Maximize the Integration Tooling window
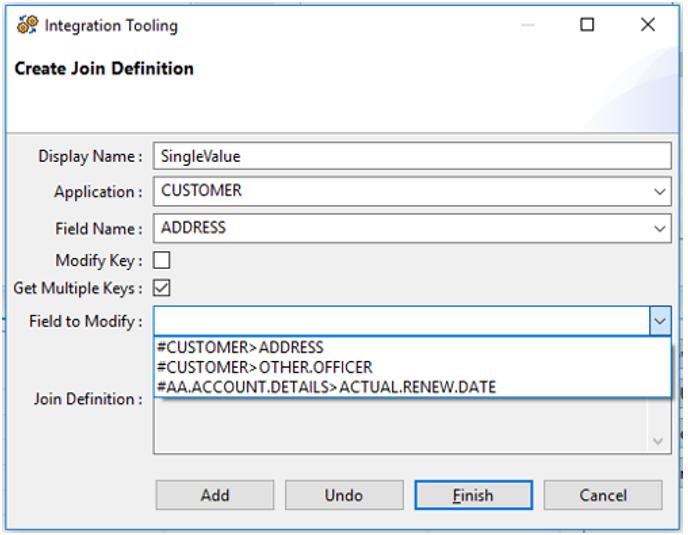Screen dimensions: 688x535 tap(587, 25)
